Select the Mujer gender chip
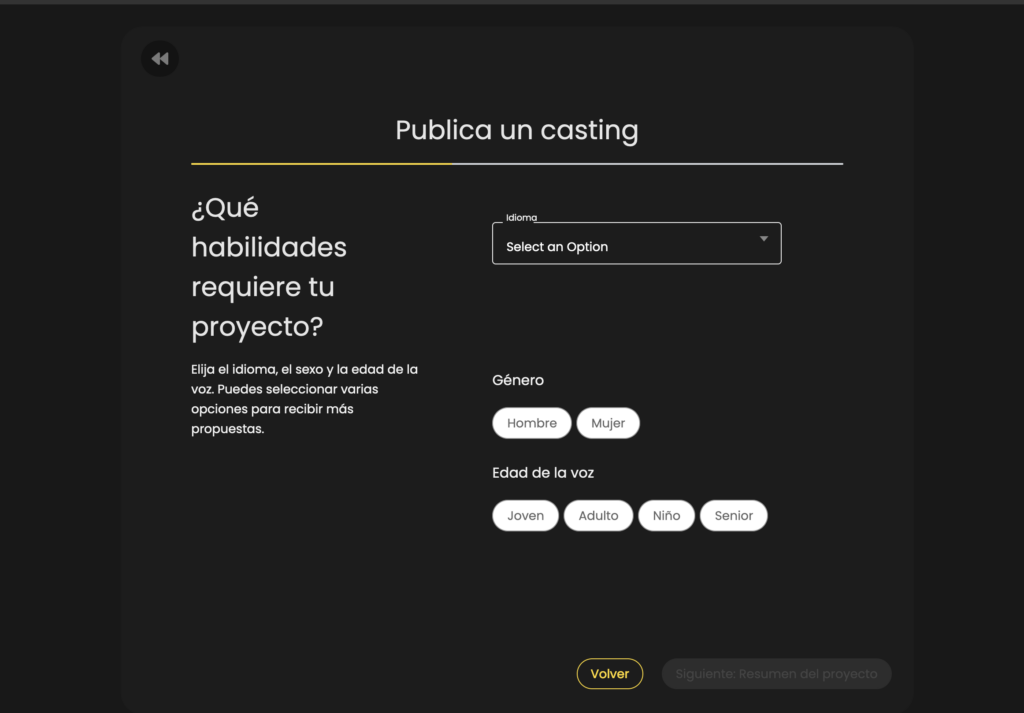 608,423
